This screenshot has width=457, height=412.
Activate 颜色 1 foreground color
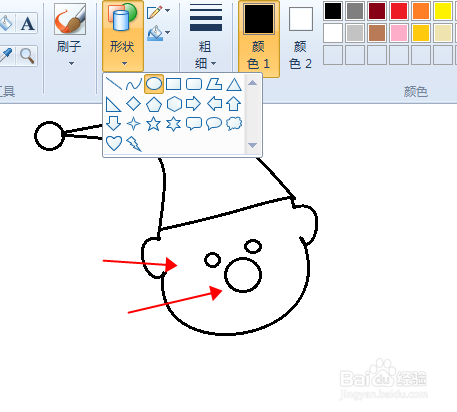259,39
